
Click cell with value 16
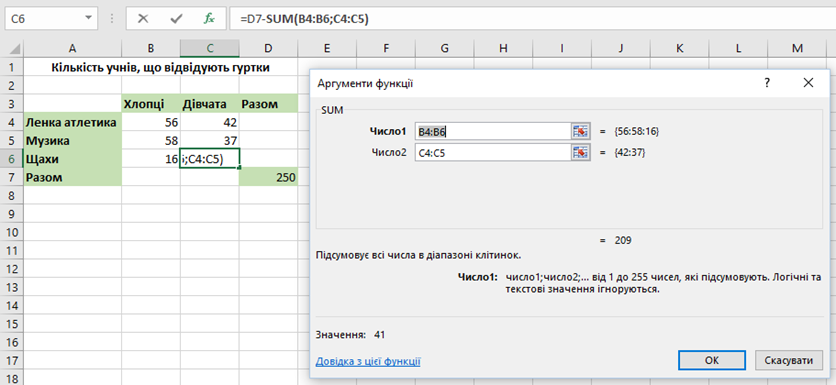(151, 159)
